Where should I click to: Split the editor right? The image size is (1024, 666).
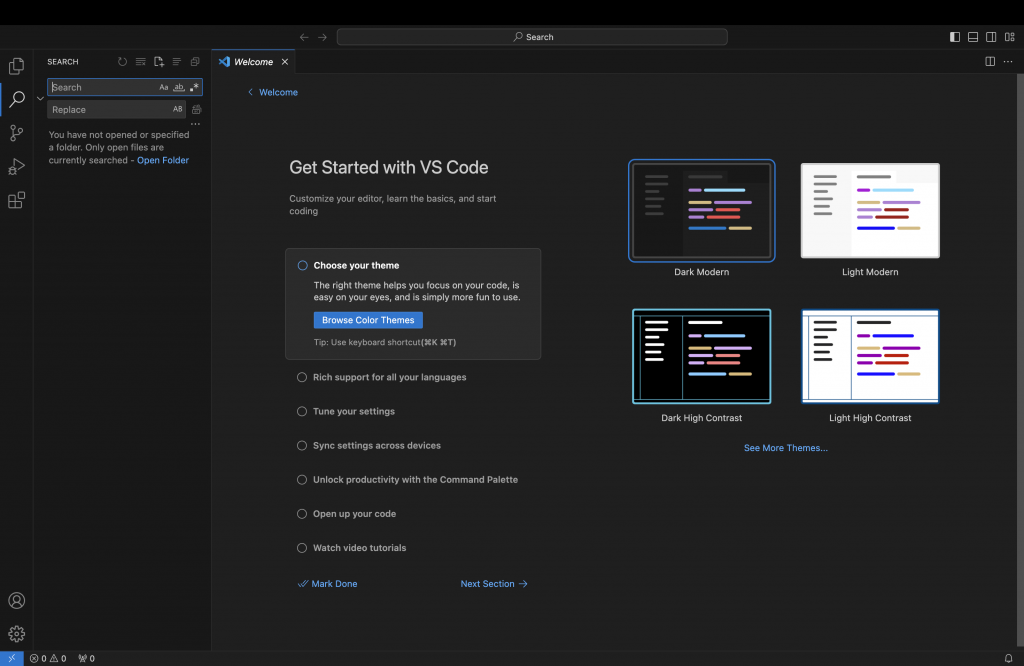[990, 61]
